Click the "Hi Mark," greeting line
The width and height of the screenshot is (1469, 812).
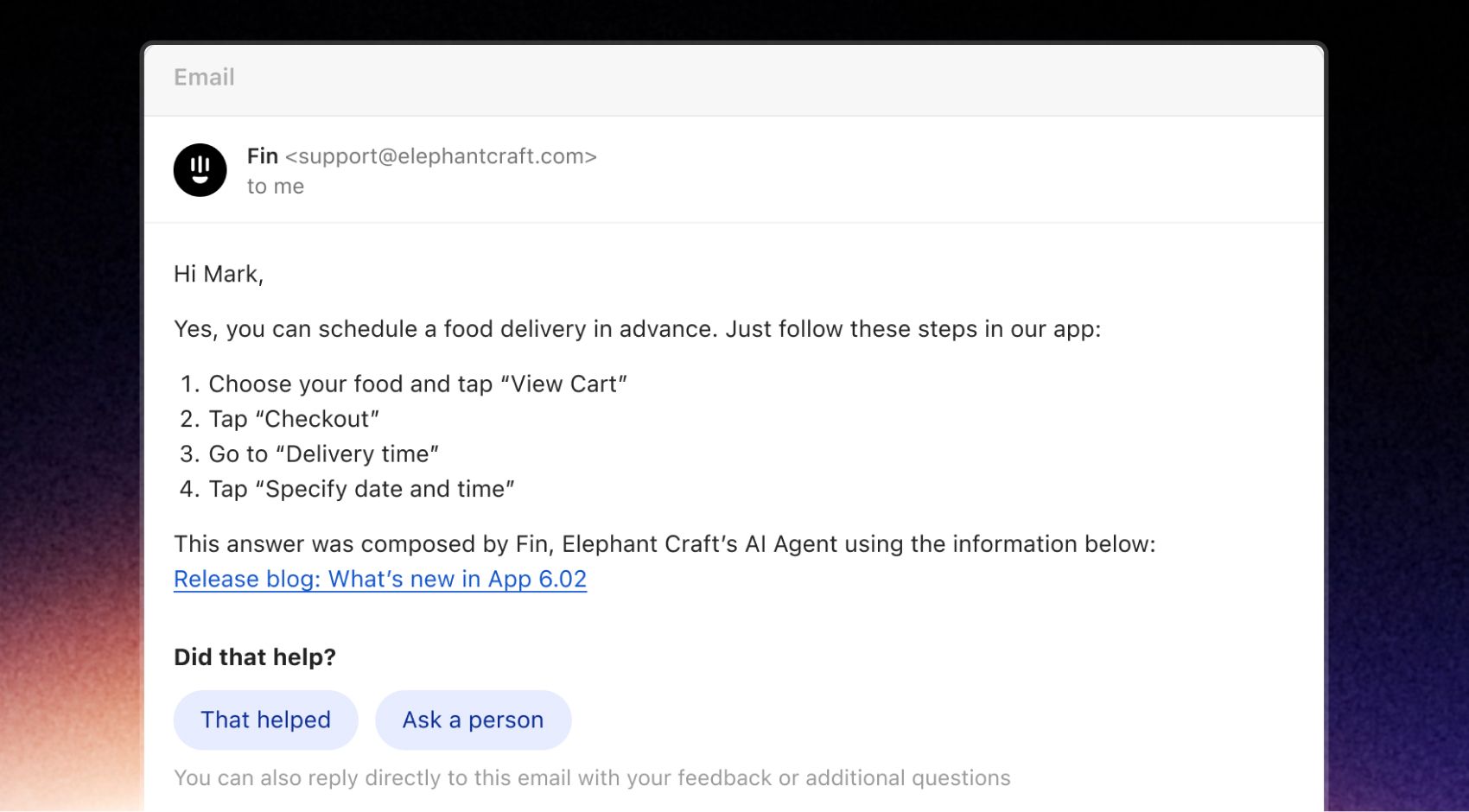click(x=219, y=274)
